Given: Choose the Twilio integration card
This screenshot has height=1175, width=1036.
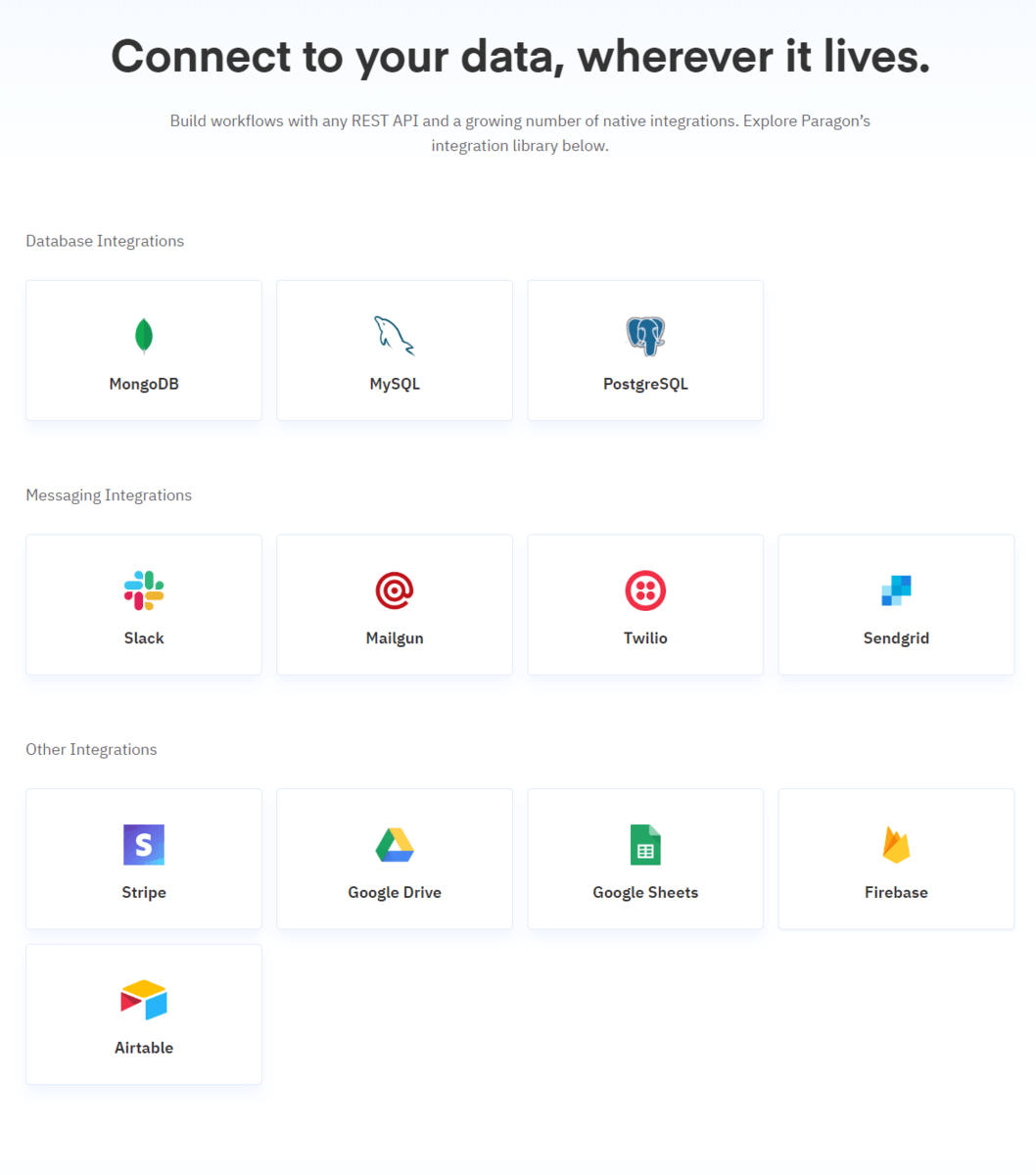Looking at the screenshot, I should click(645, 605).
